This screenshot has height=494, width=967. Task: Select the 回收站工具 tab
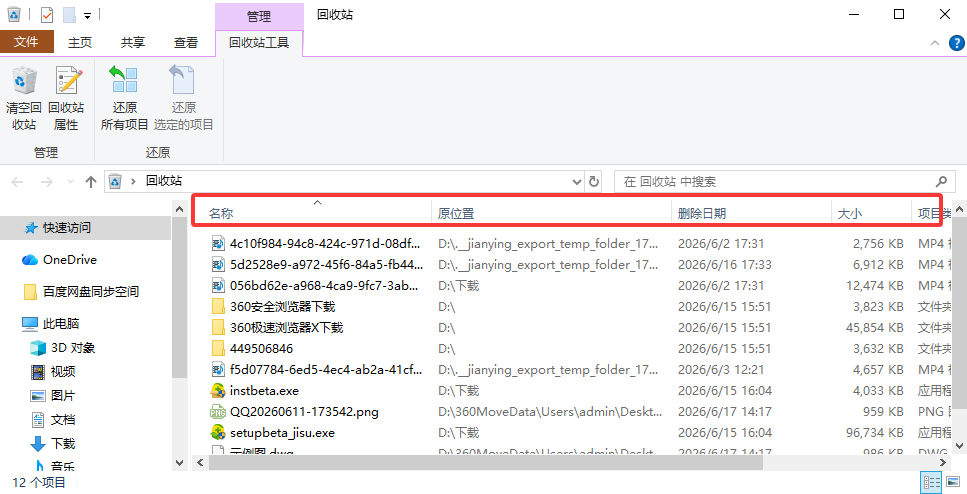259,43
